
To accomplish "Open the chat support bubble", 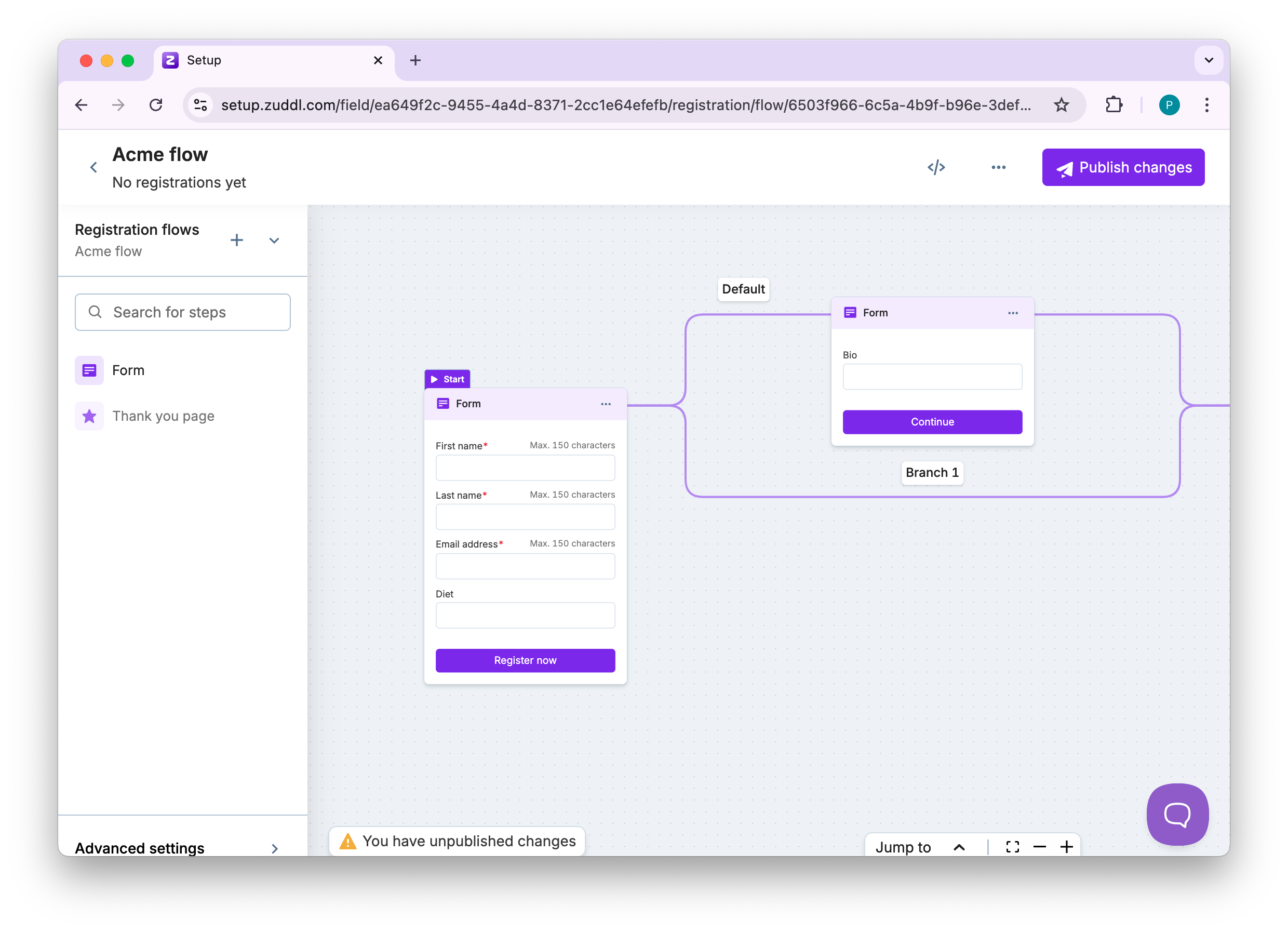I will pyautogui.click(x=1177, y=814).
